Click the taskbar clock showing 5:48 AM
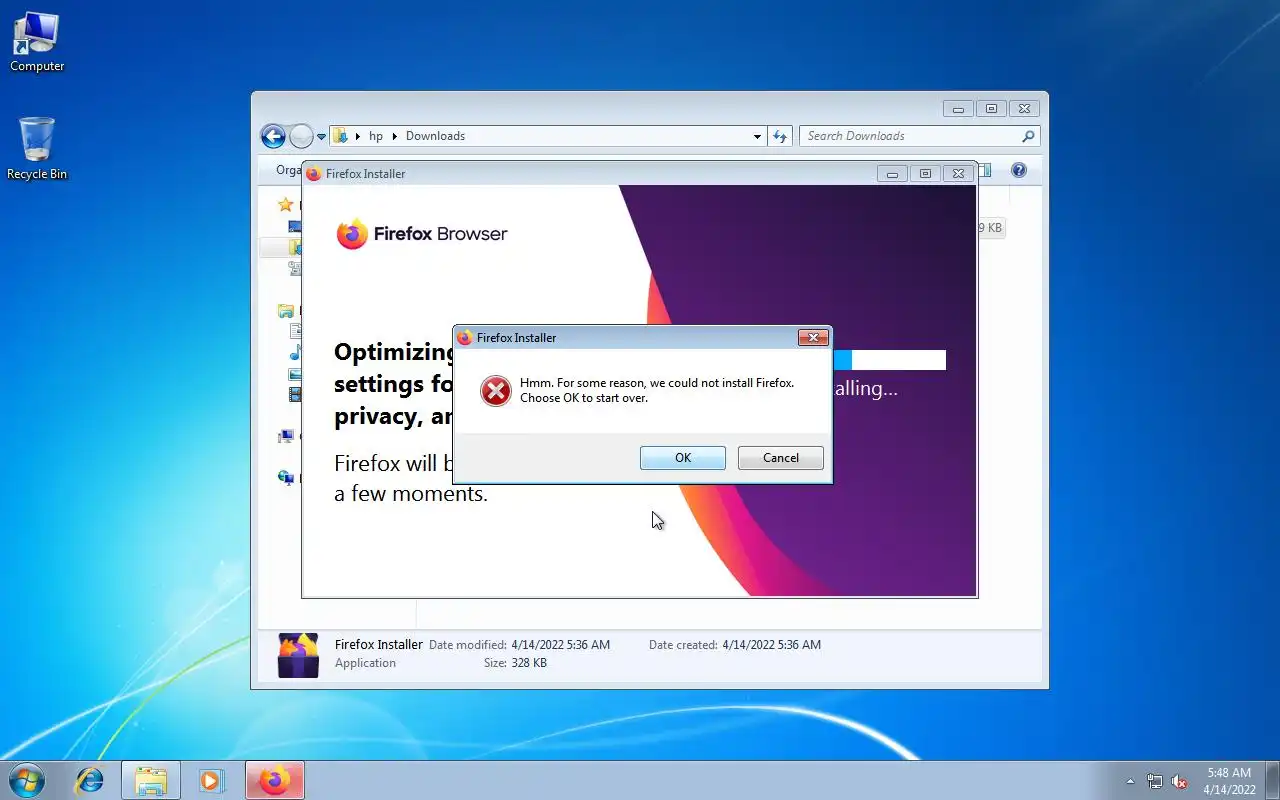This screenshot has height=800, width=1280. click(x=1229, y=781)
